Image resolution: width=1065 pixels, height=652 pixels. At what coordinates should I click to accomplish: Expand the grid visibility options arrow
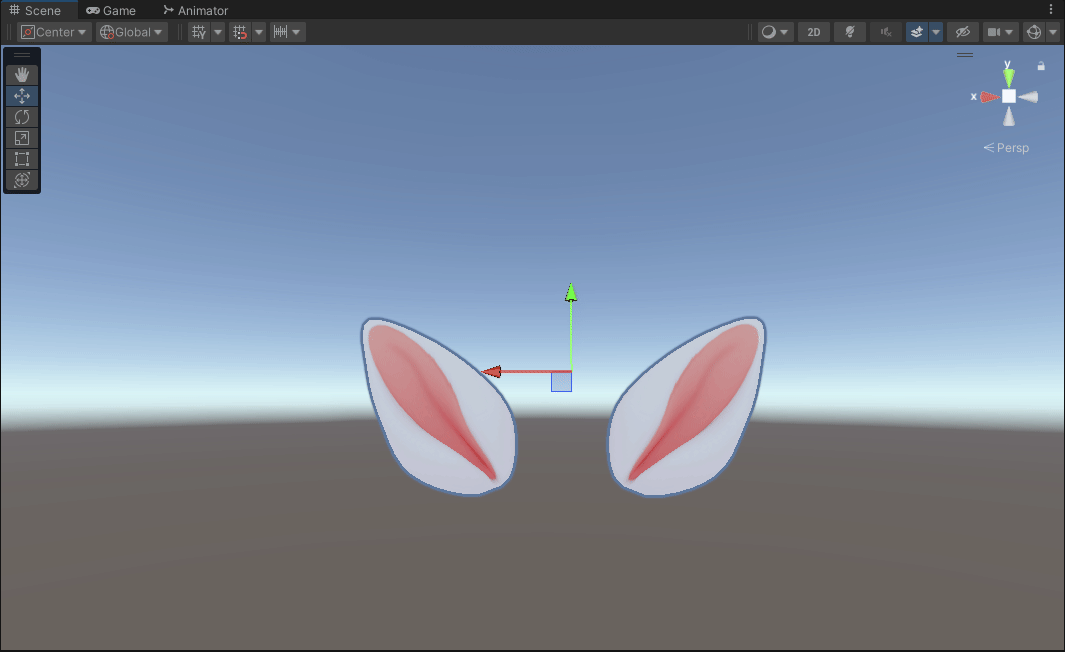tap(218, 32)
